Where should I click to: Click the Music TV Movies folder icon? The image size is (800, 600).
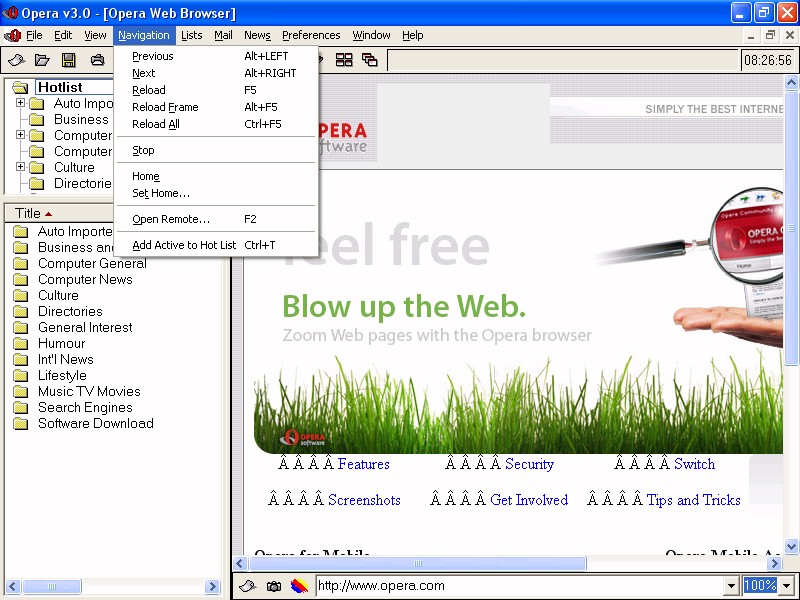tap(20, 391)
